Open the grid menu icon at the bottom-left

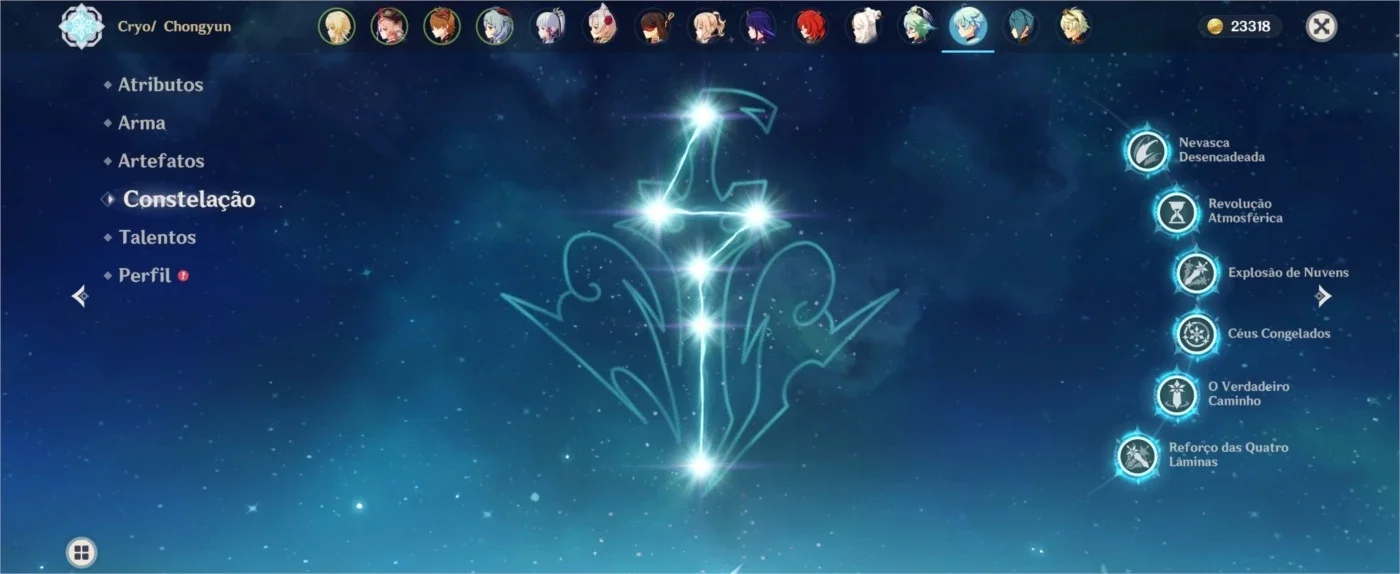pos(82,552)
